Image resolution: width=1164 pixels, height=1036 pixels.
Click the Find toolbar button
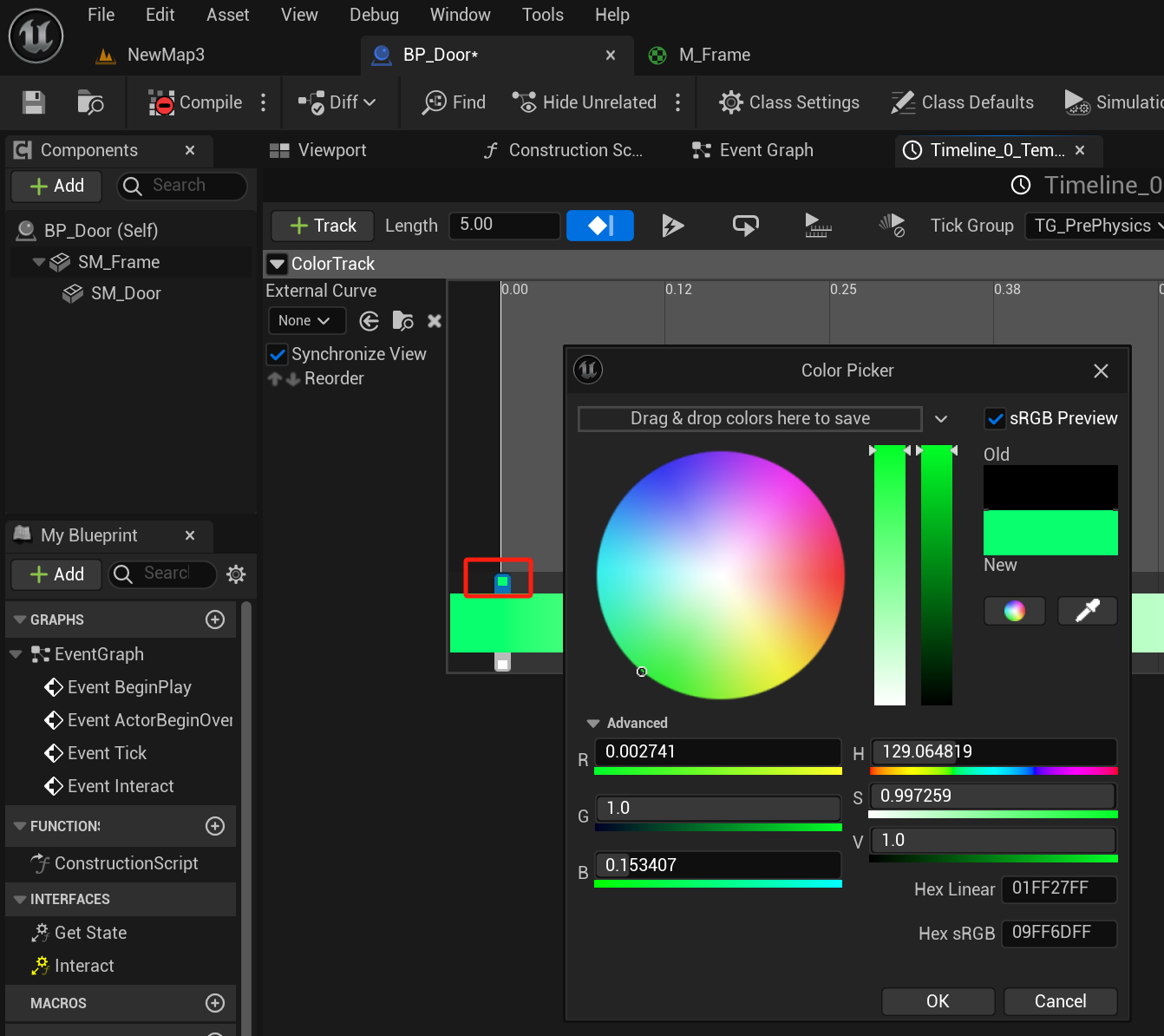tap(454, 102)
